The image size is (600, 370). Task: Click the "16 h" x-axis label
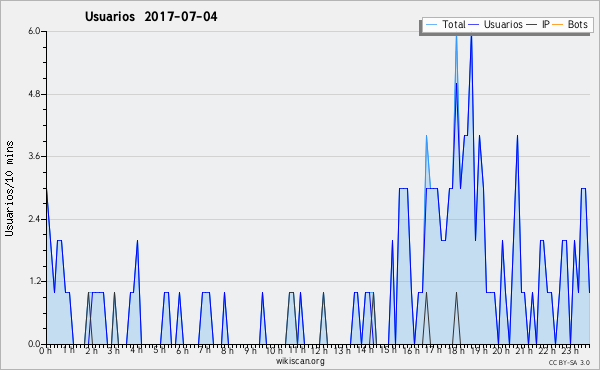point(411,350)
